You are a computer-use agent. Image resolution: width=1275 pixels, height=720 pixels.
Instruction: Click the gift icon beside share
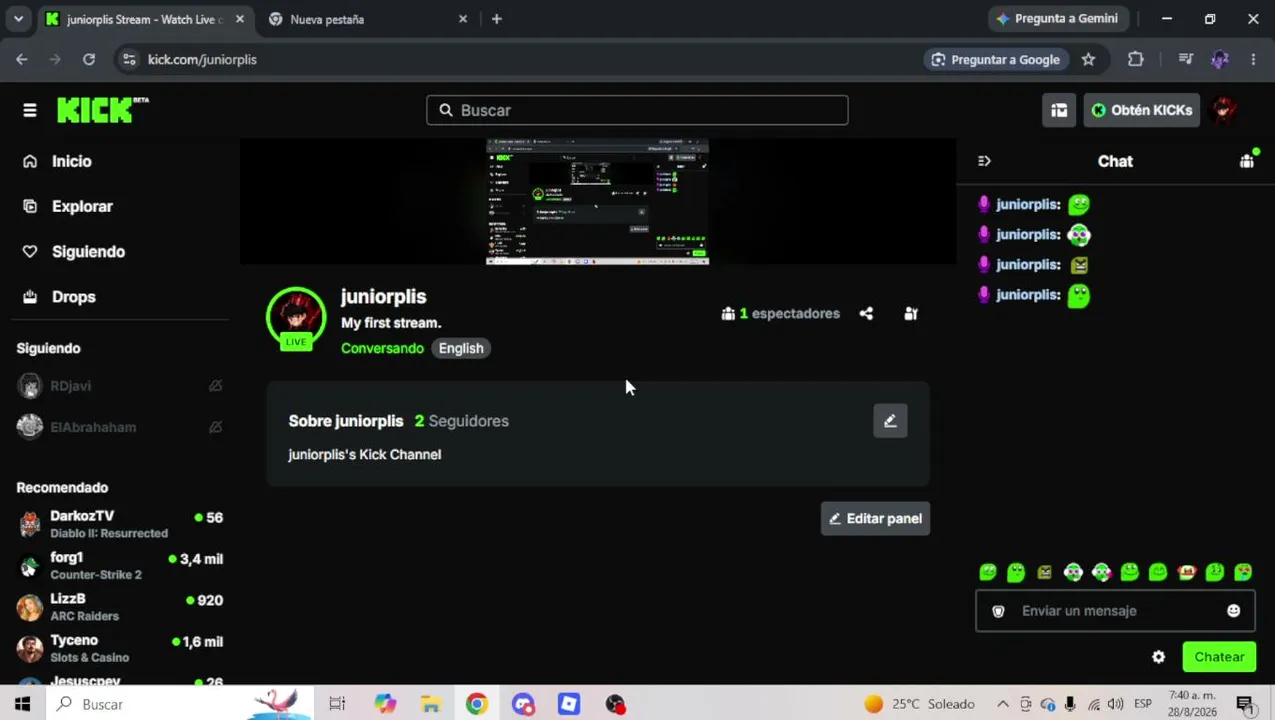click(x=911, y=314)
